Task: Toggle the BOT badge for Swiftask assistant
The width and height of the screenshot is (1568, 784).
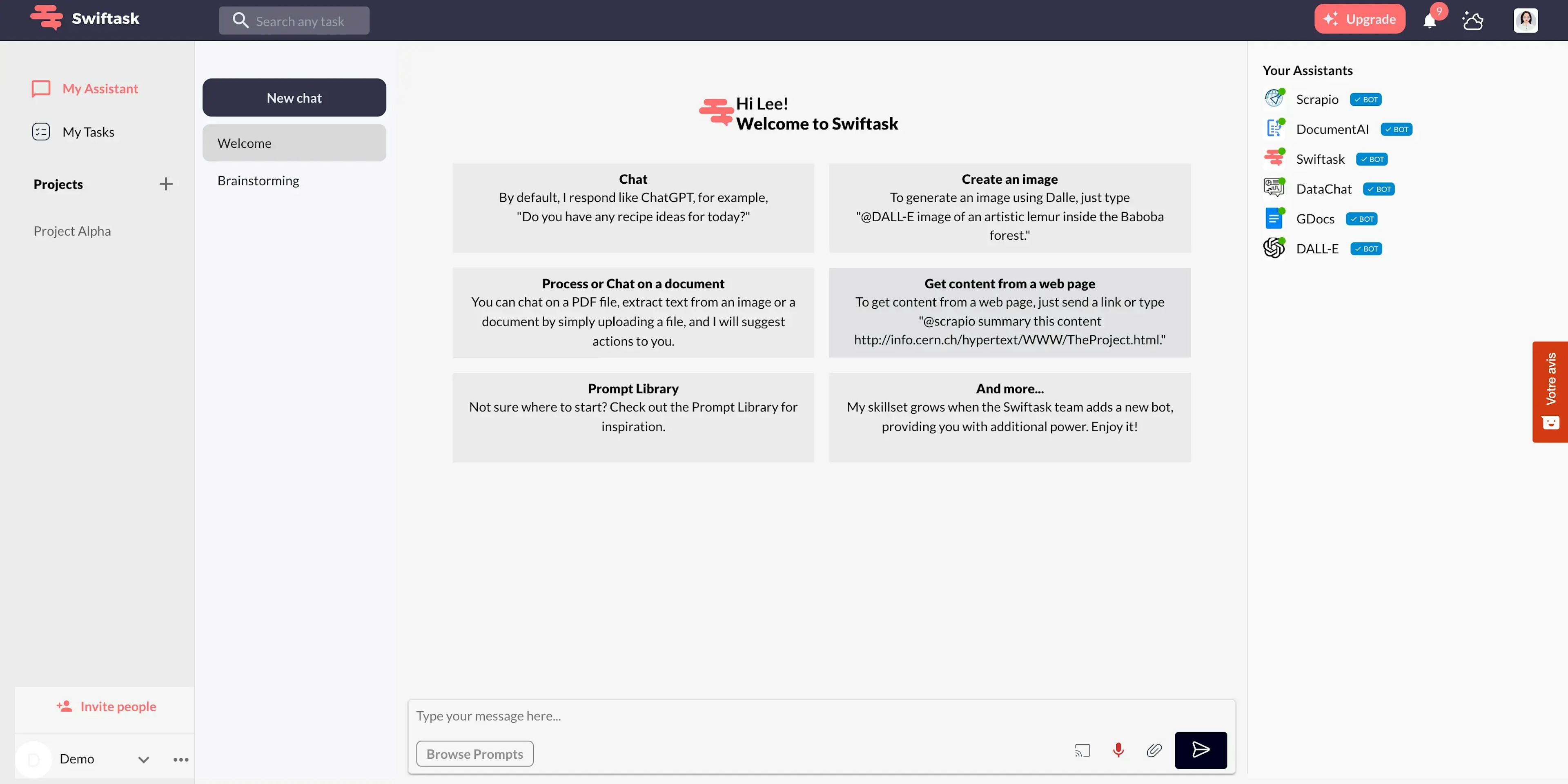Action: click(x=1372, y=158)
